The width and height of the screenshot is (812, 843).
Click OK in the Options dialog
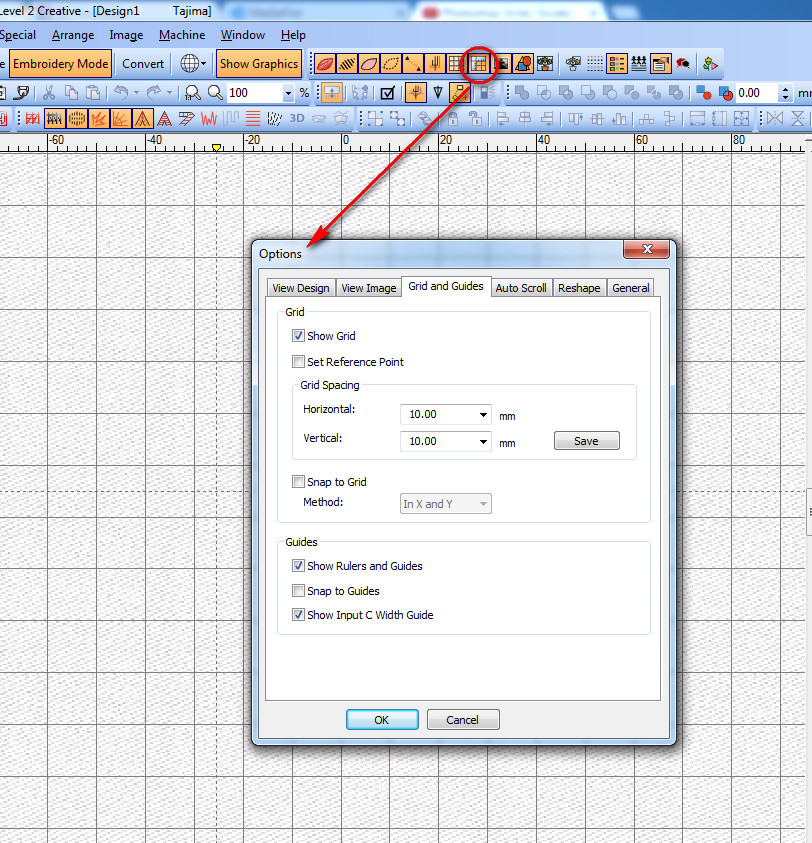coord(382,720)
